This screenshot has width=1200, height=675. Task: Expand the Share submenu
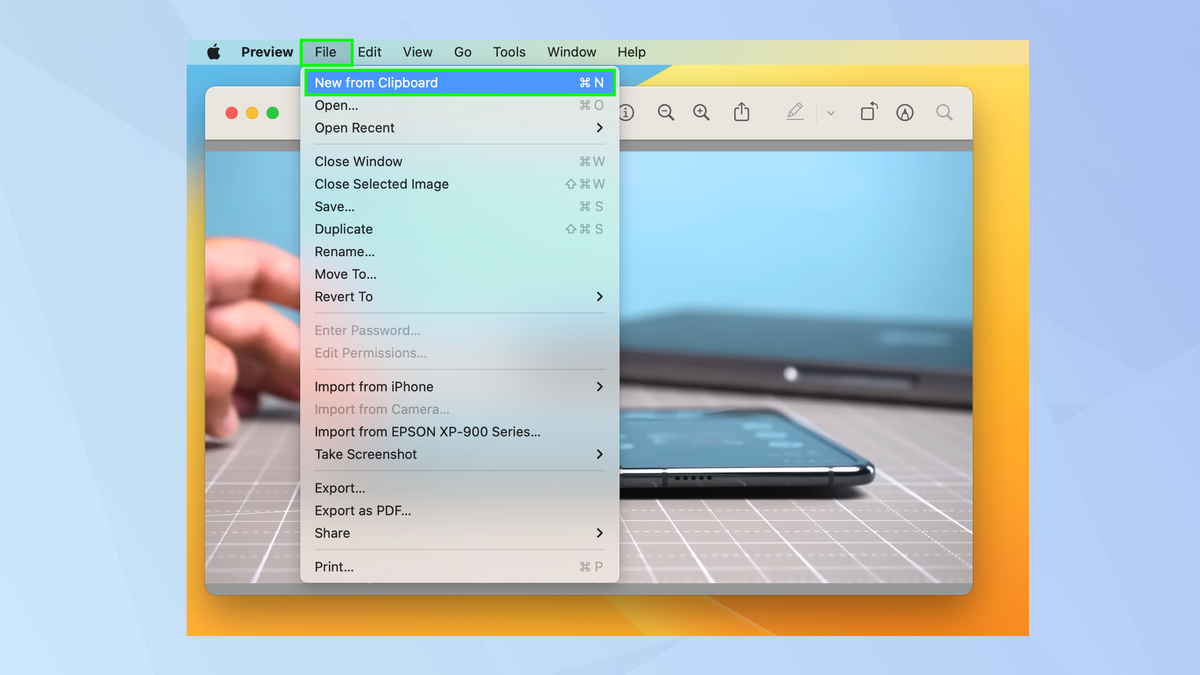click(460, 533)
